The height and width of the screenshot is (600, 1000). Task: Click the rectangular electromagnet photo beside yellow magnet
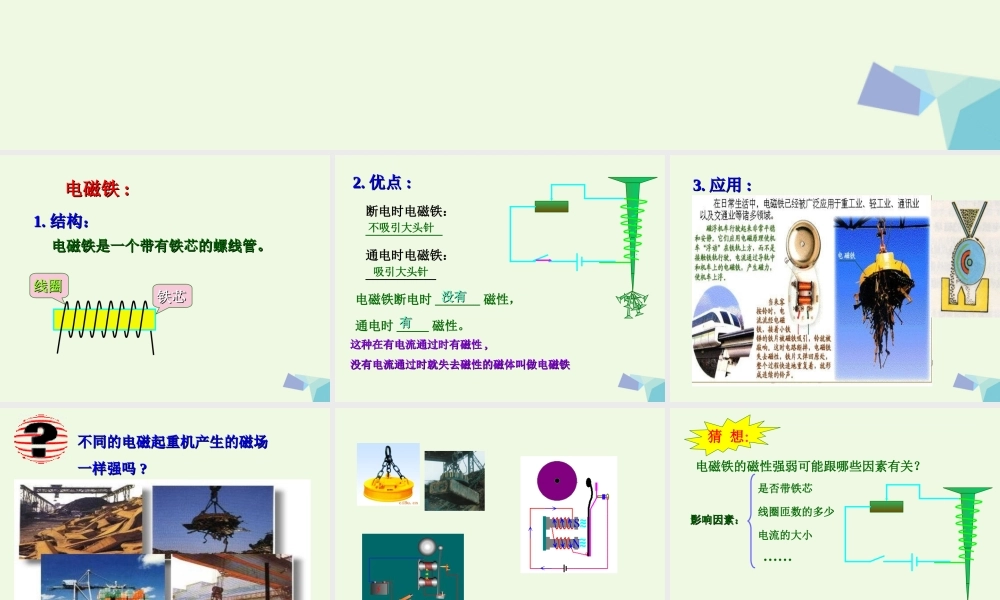(x=455, y=481)
